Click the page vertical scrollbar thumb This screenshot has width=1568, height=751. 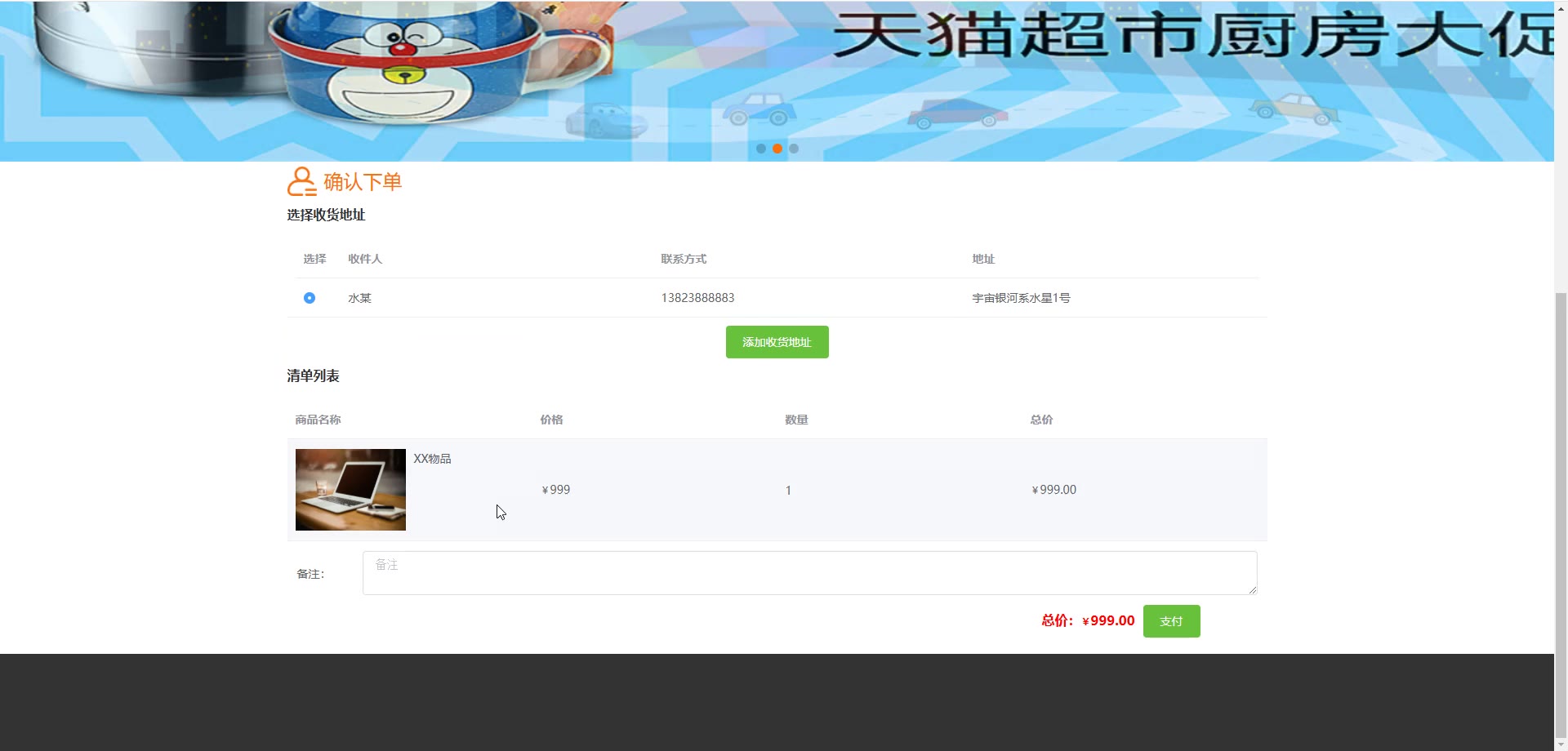point(1561,514)
